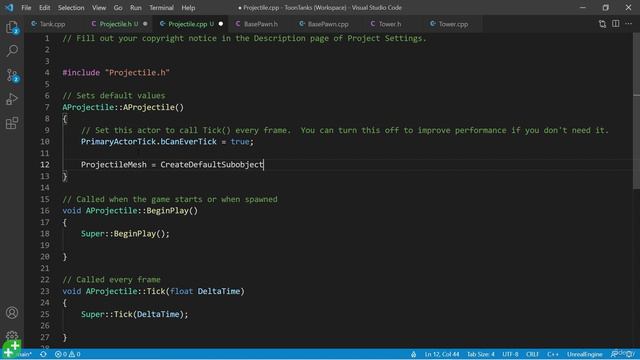The height and width of the screenshot is (360, 640).
Task: Select C++ language mode in status bar
Action: click(553, 354)
